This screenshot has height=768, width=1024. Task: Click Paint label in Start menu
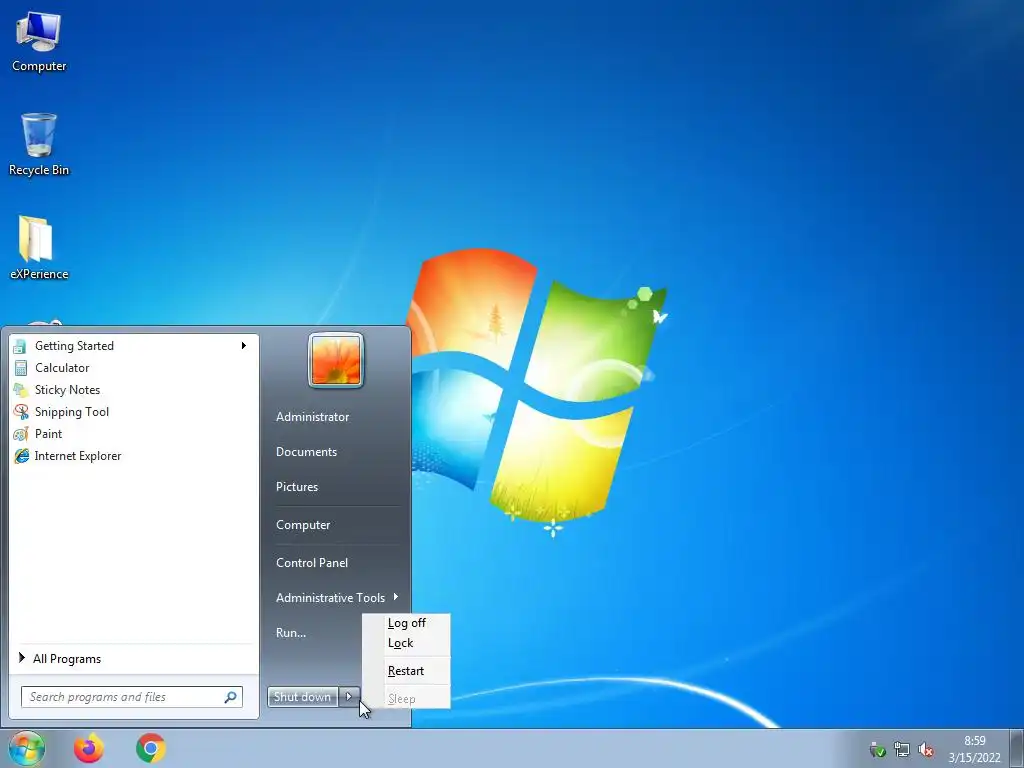(x=48, y=434)
